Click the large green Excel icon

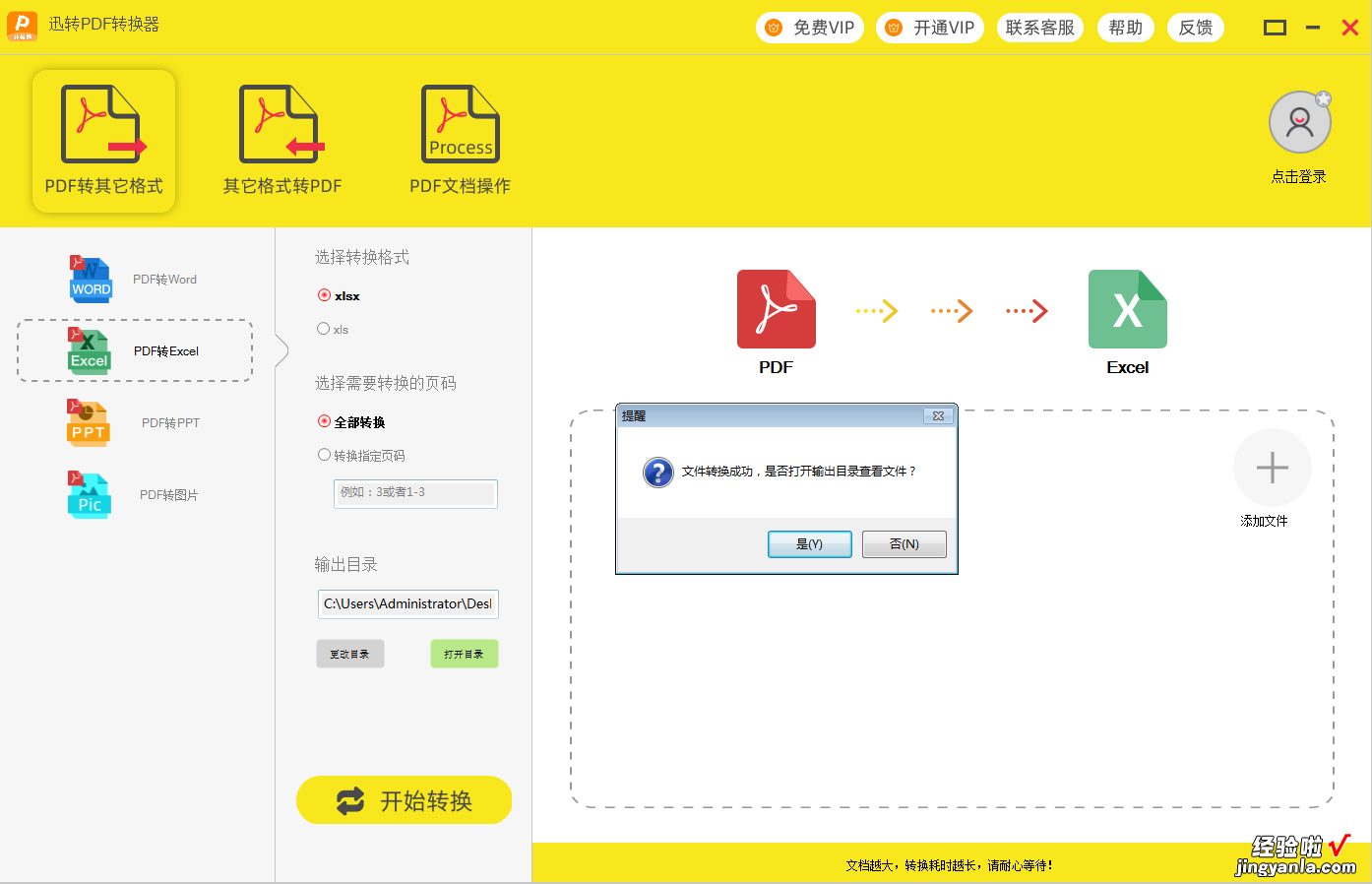1128,309
